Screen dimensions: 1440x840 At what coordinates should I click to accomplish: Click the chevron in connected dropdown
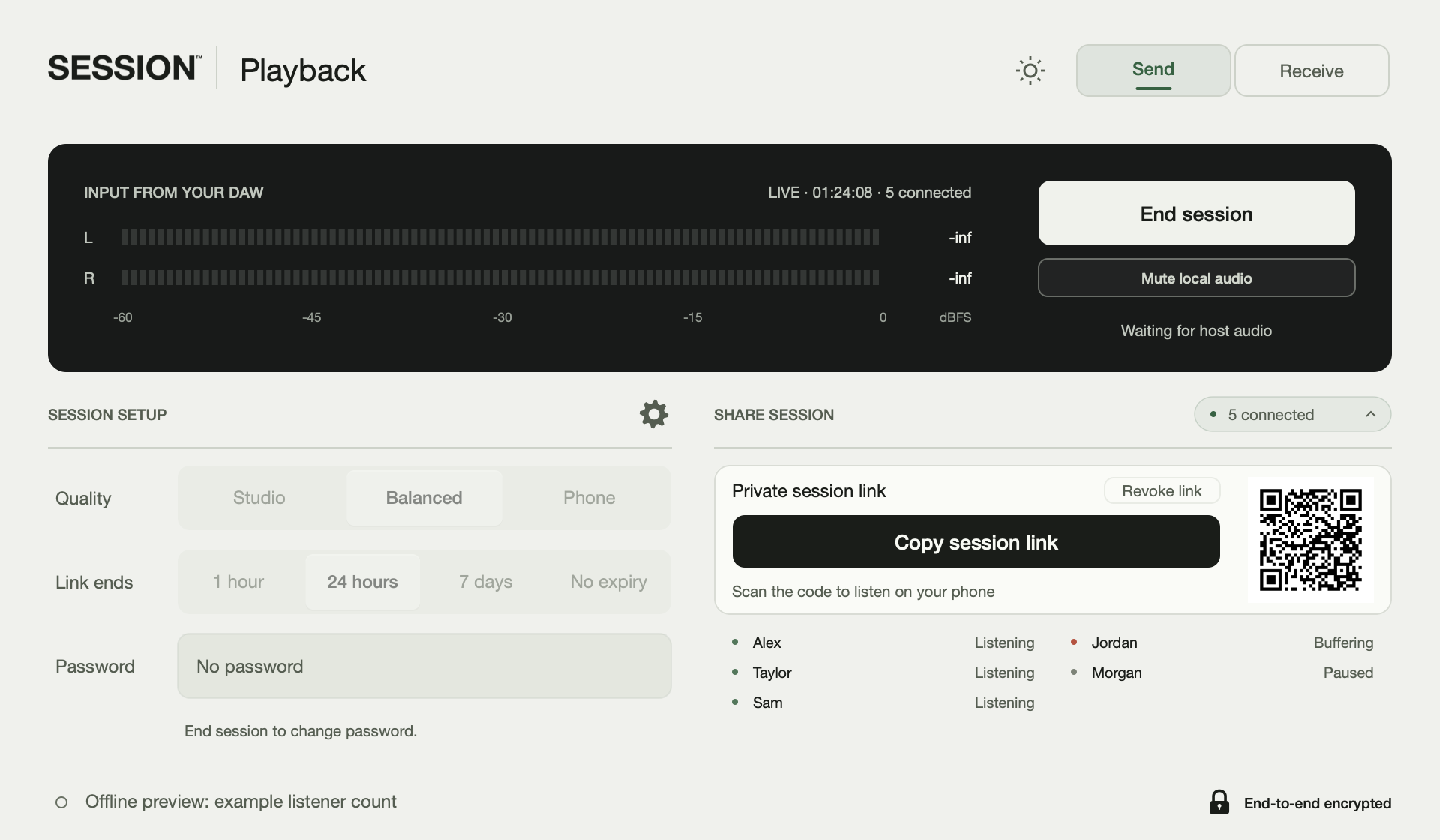(1371, 414)
